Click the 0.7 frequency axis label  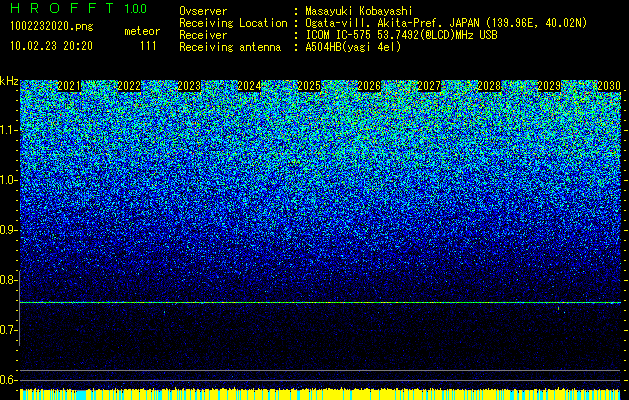tap(7, 330)
